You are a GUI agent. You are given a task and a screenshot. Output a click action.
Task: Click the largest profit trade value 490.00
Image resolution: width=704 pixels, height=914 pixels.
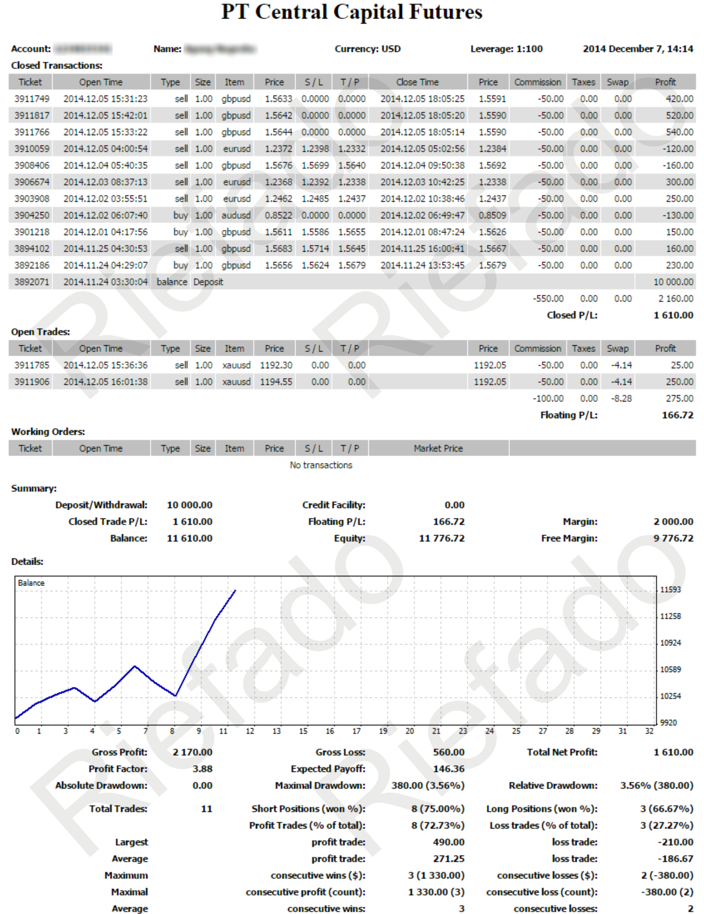[x=449, y=842]
